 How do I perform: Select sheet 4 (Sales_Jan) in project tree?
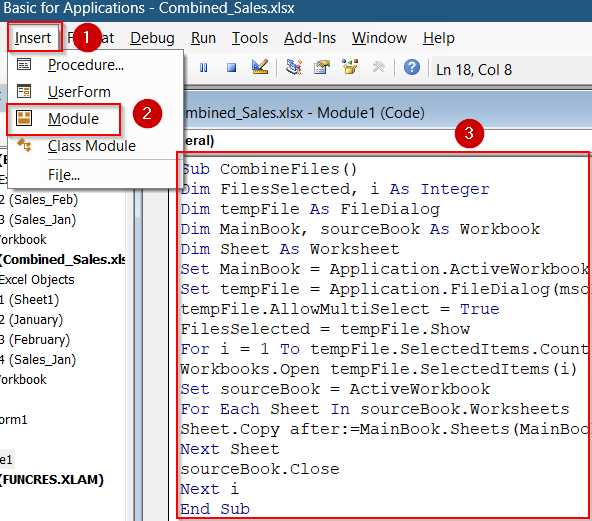pyautogui.click(x=38, y=359)
